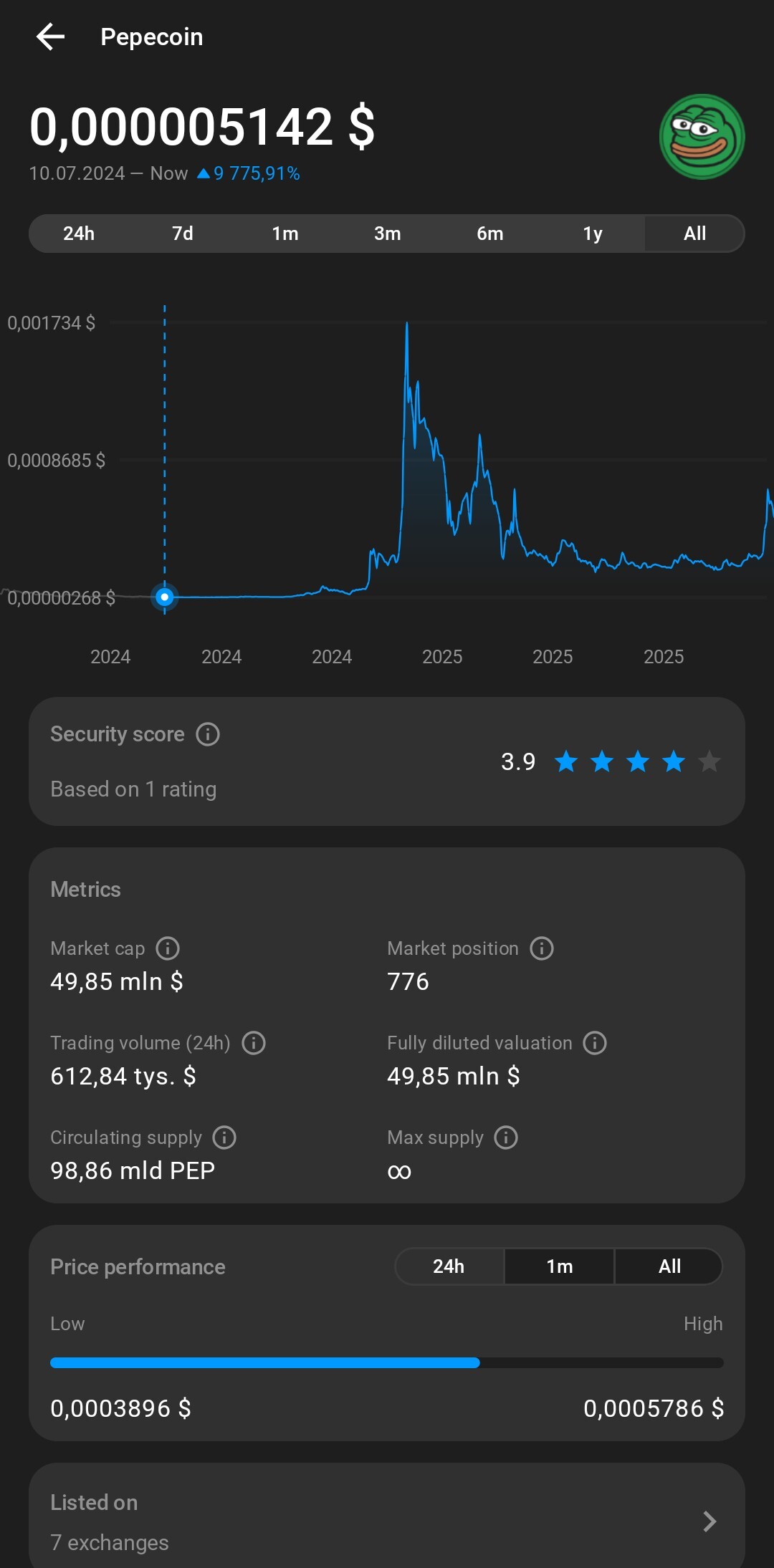Show Market cap info tooltip
The height and width of the screenshot is (1568, 774).
pos(168,948)
